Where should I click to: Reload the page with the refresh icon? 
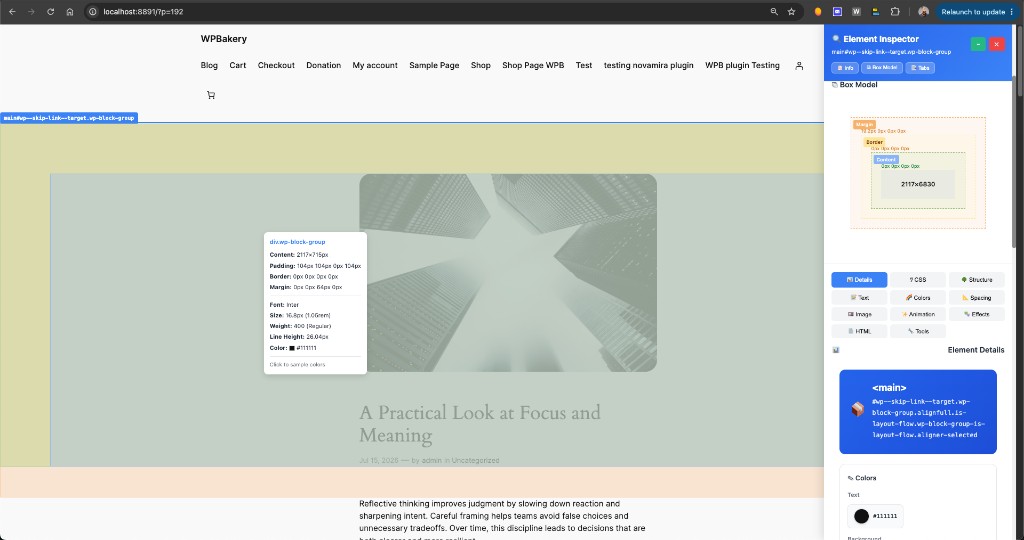point(50,12)
